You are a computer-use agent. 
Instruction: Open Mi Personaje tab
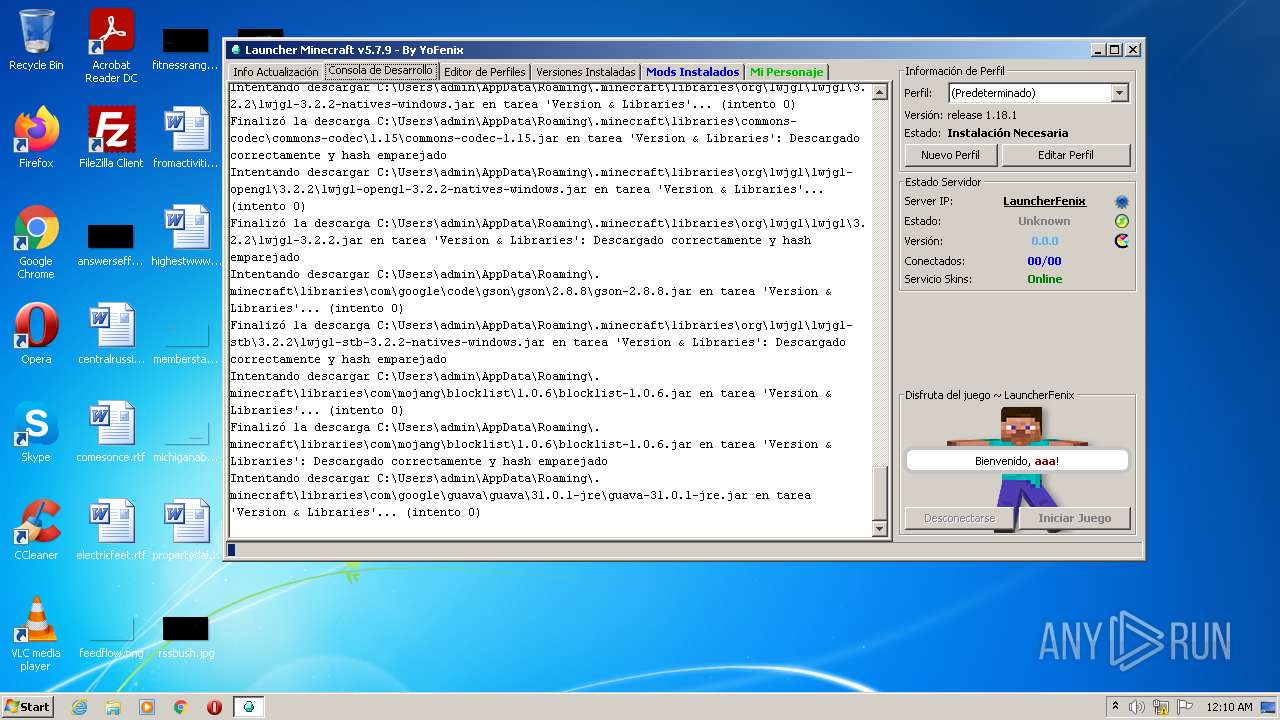point(787,72)
